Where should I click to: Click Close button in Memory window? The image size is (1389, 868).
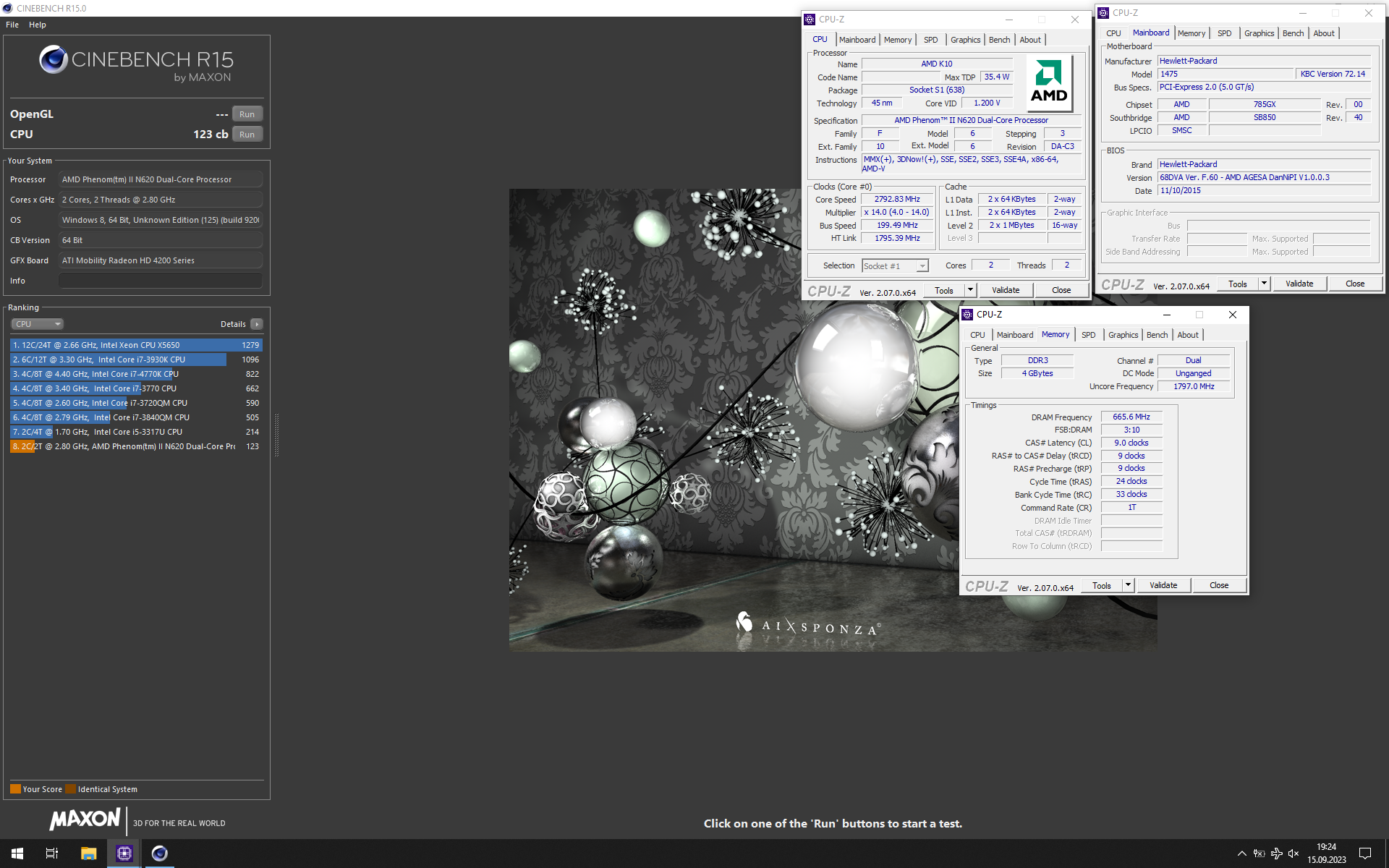click(1219, 585)
